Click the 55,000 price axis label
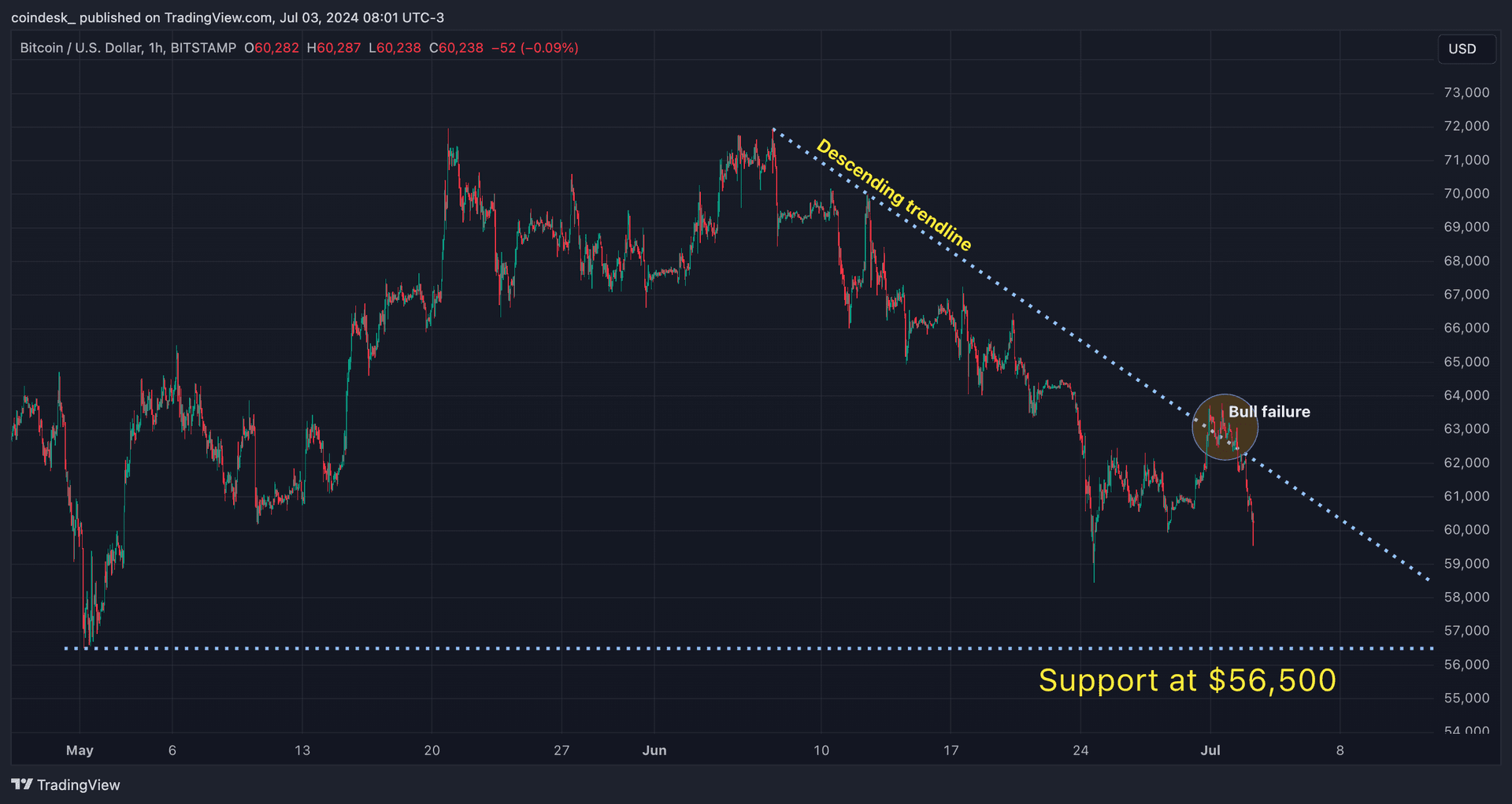Viewport: 1512px width, 804px height. point(1466,698)
